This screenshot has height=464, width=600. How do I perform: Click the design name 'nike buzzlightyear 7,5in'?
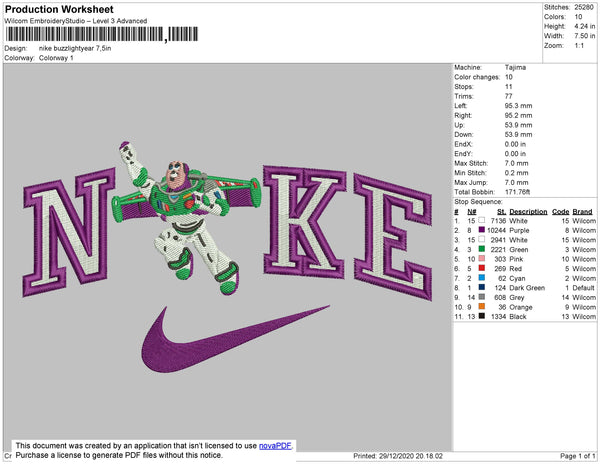pyautogui.click(x=75, y=49)
